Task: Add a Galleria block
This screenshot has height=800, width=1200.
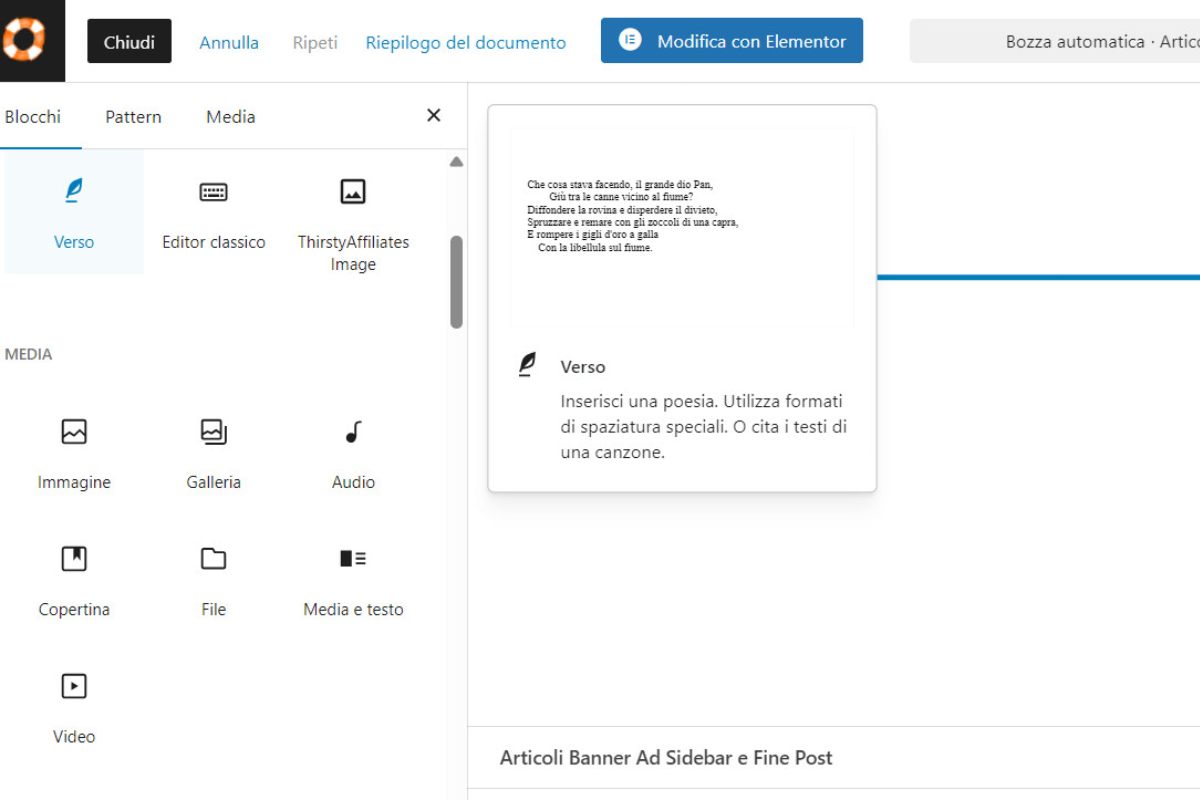Action: pyautogui.click(x=213, y=452)
